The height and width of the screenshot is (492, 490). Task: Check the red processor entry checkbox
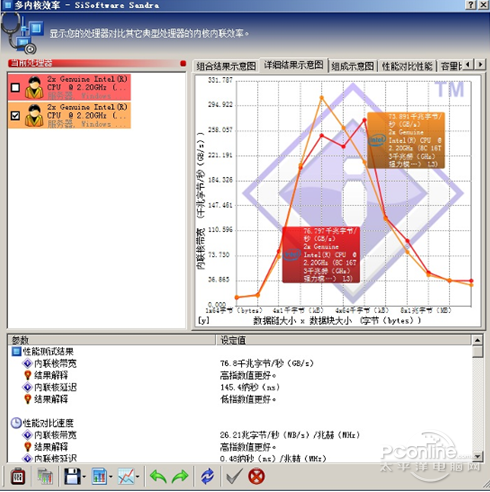coord(15,88)
